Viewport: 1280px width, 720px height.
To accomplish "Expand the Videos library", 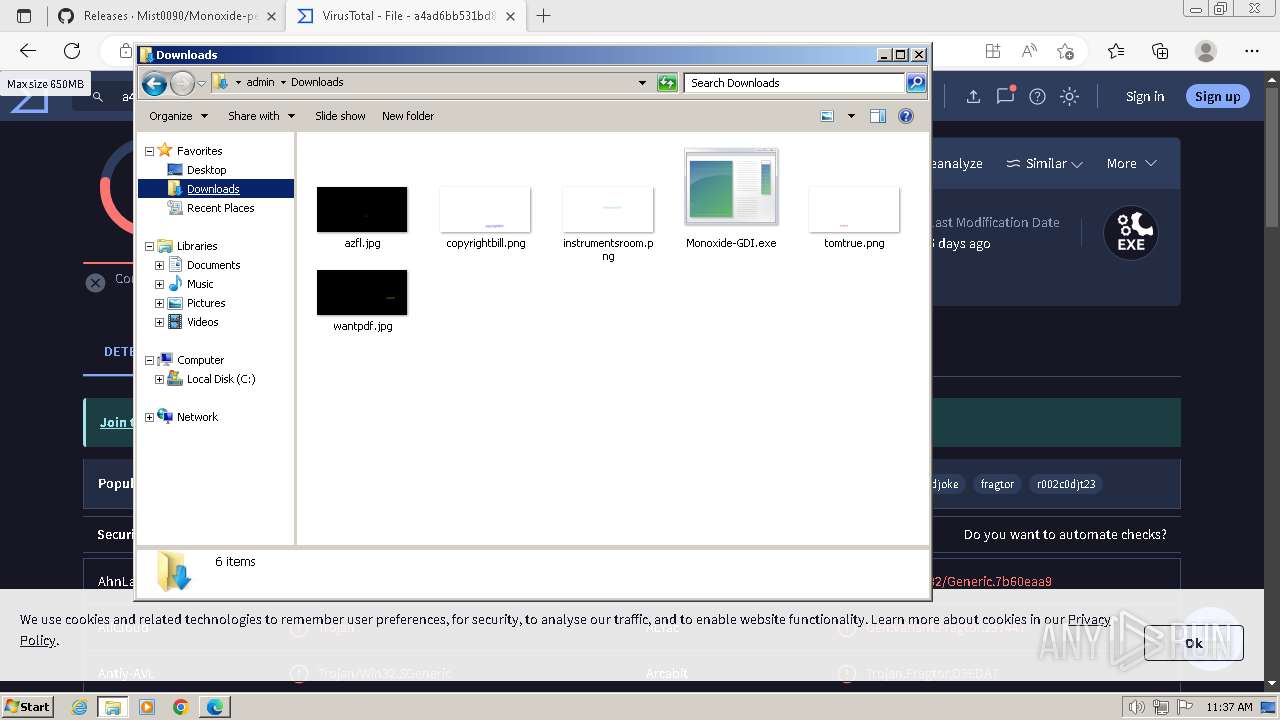I will click(x=159, y=322).
